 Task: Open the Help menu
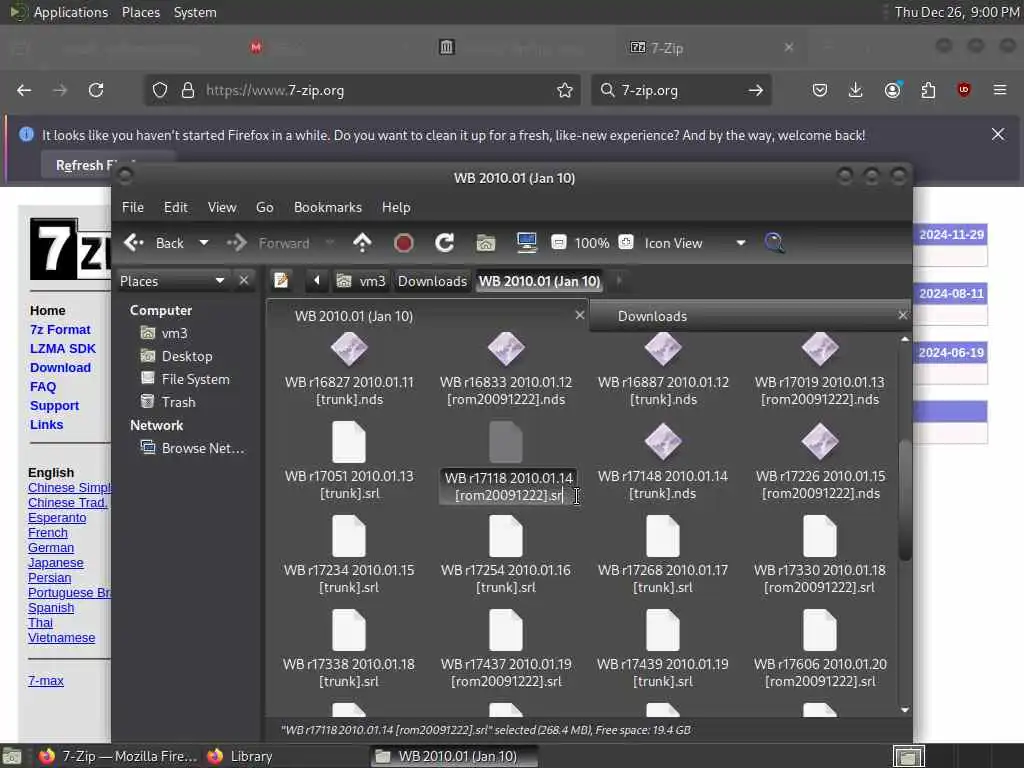396,207
